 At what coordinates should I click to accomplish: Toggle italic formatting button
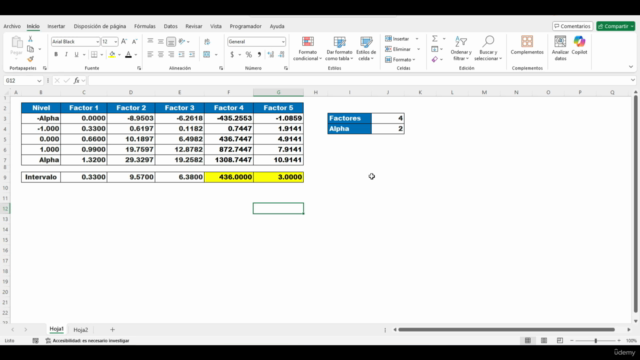tap(66, 55)
